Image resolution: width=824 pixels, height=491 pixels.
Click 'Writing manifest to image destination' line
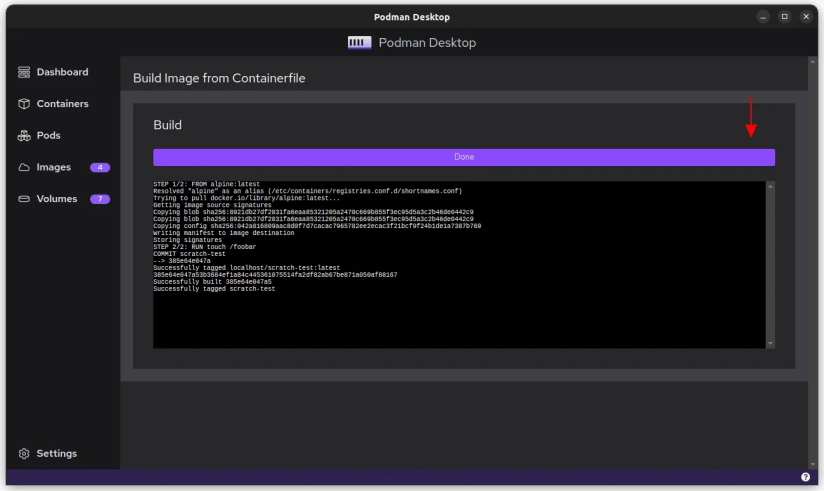pos(224,233)
